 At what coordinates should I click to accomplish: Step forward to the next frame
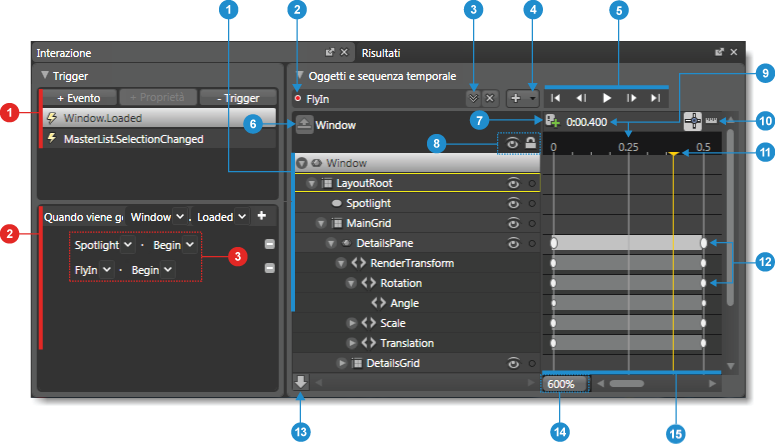632,98
